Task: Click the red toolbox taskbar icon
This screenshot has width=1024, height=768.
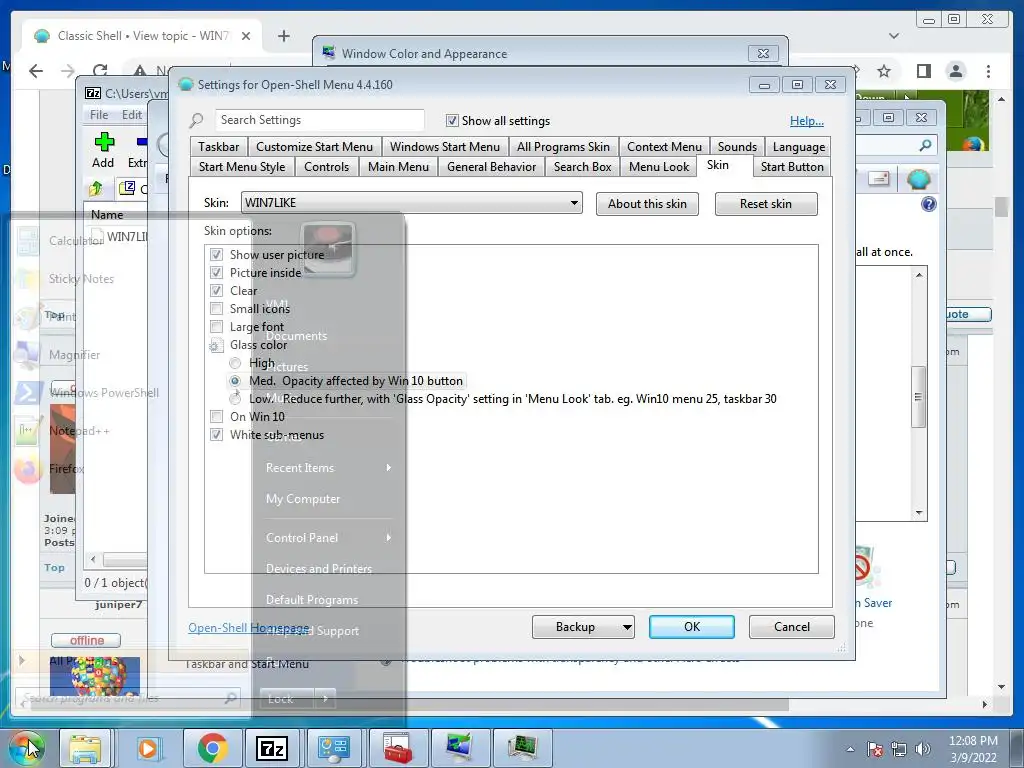Action: point(397,748)
